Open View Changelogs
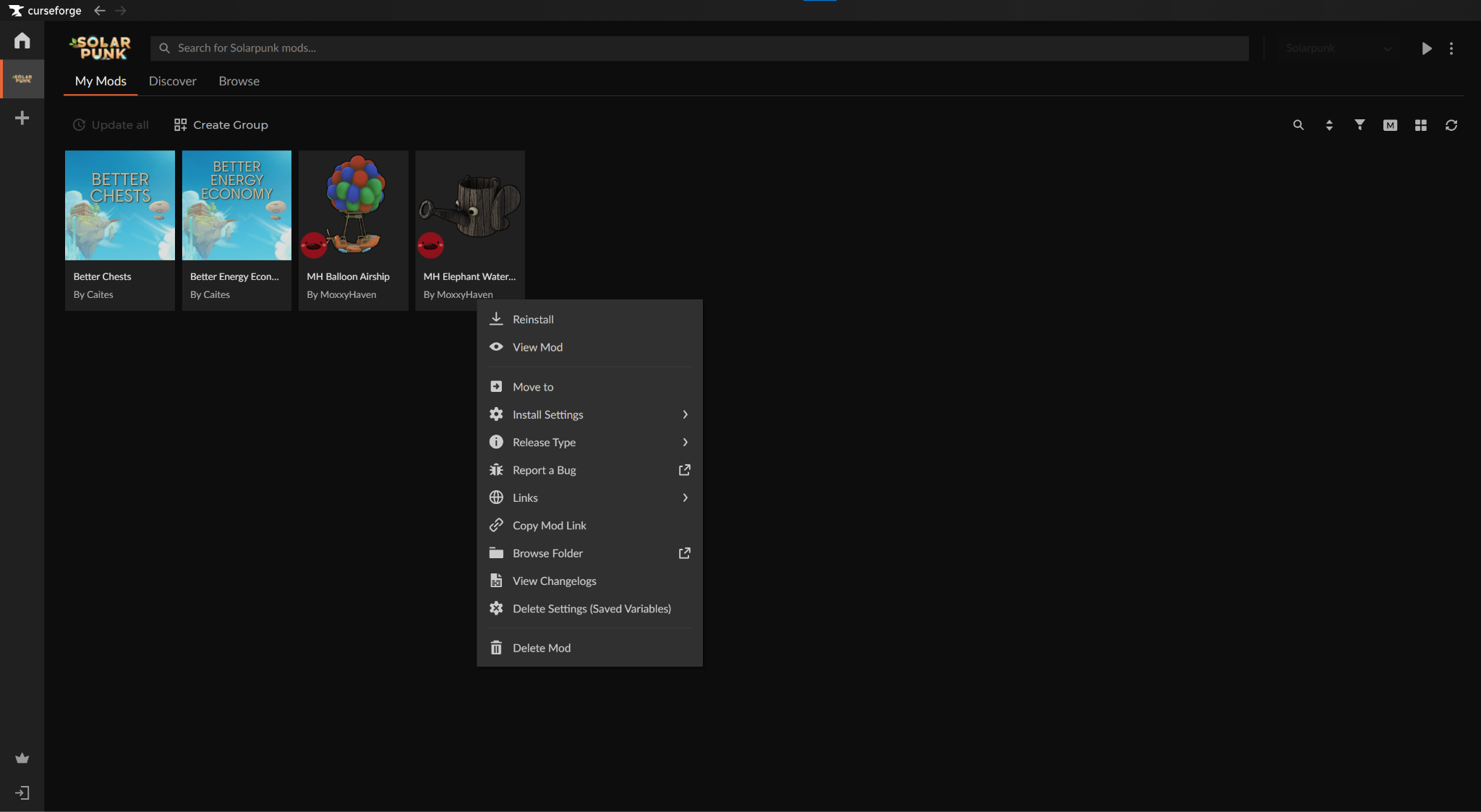The width and height of the screenshot is (1481, 812). (x=589, y=581)
